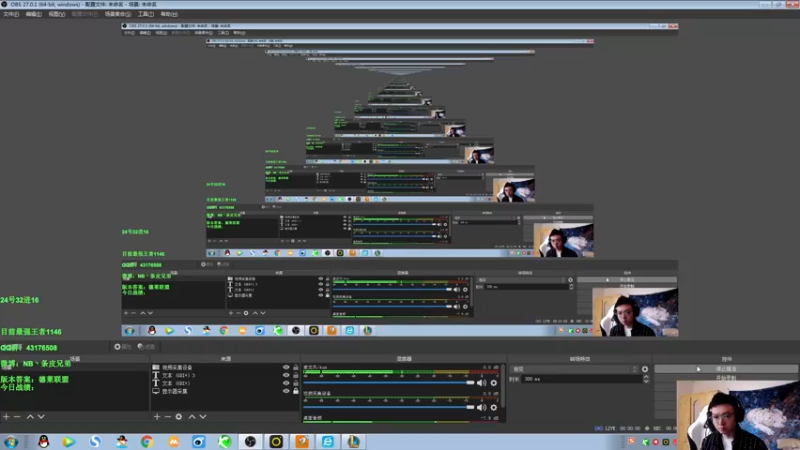The image size is (800, 450).
Task: Add a new source with plus icon
Action: [157, 417]
